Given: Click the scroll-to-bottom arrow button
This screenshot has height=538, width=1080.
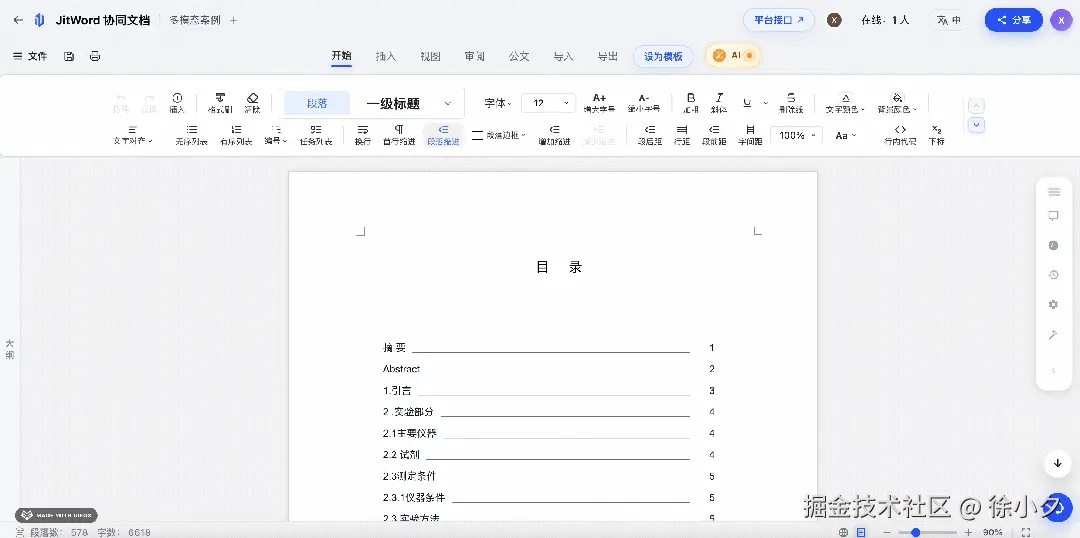Looking at the screenshot, I should pos(1057,464).
